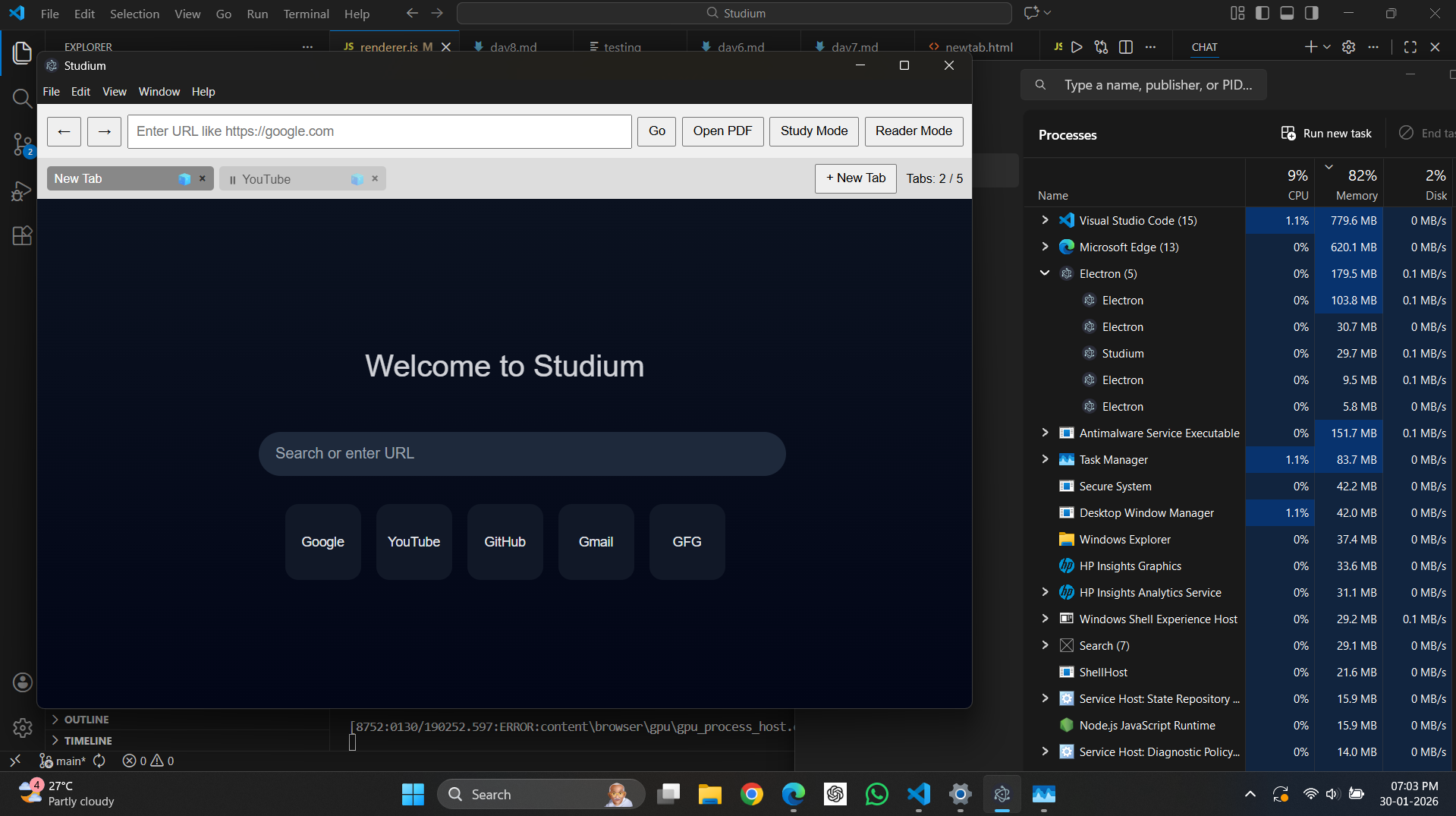
Task: Open the GFG shortcut tile
Action: pyautogui.click(x=687, y=542)
